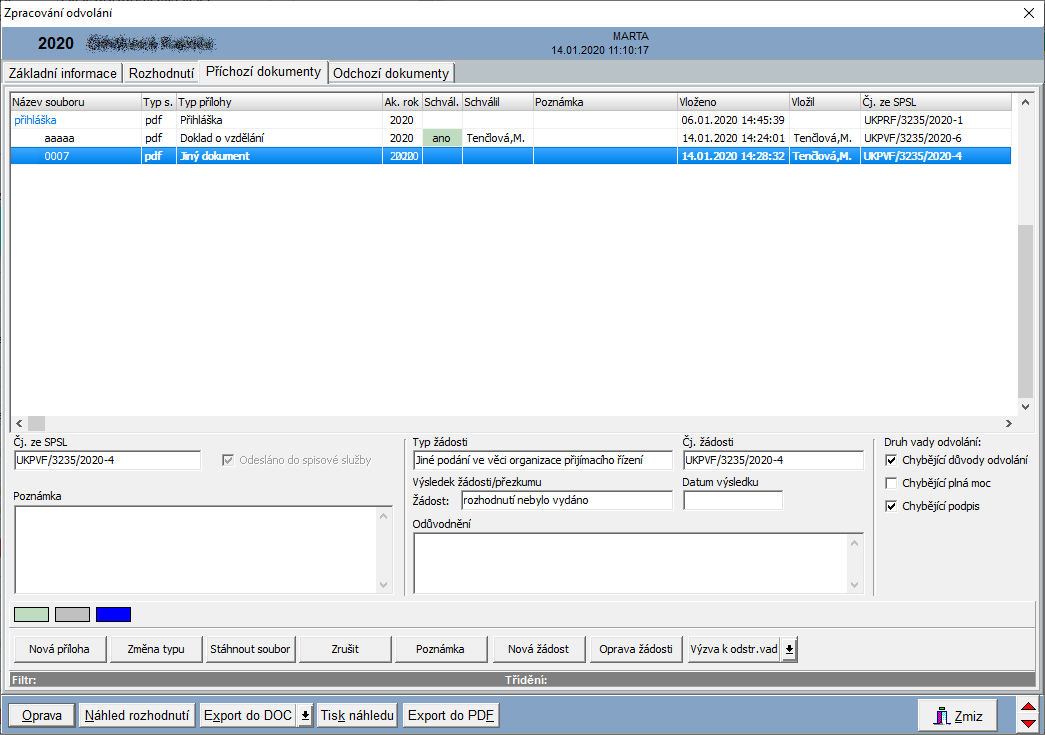Select the blue color swatch

pyautogui.click(x=113, y=614)
